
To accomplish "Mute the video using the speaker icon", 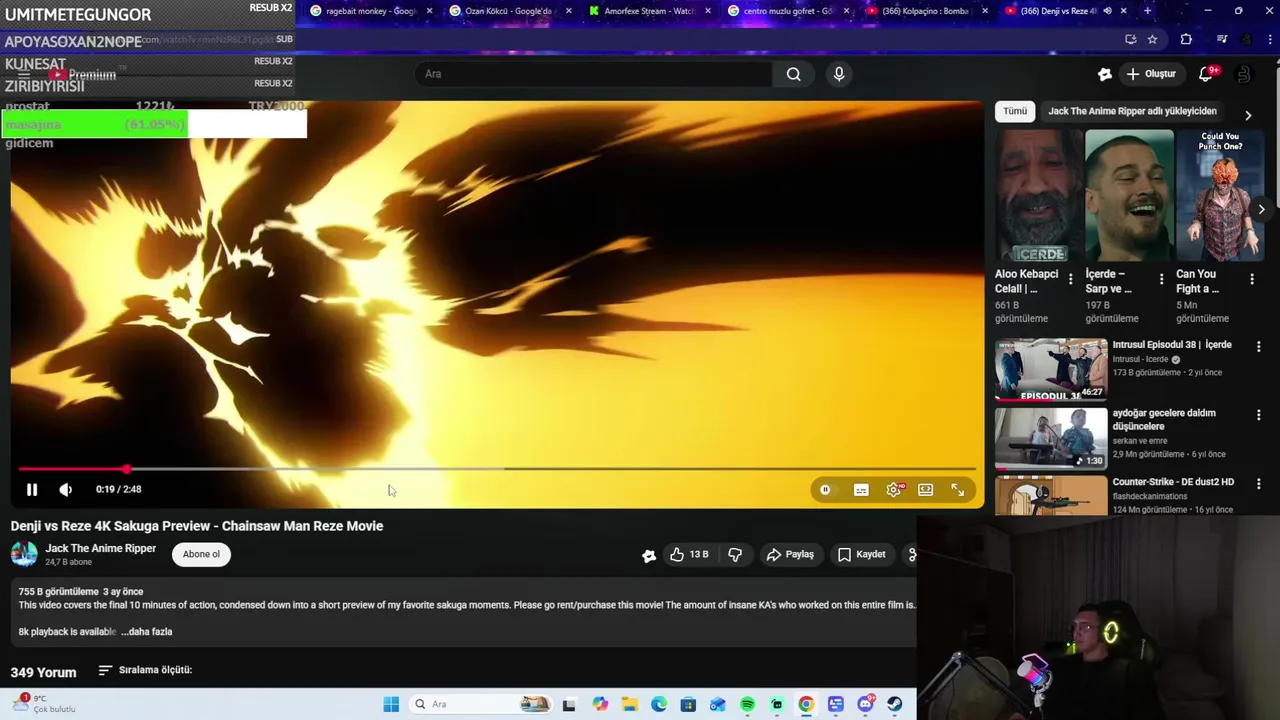I will click(x=66, y=489).
